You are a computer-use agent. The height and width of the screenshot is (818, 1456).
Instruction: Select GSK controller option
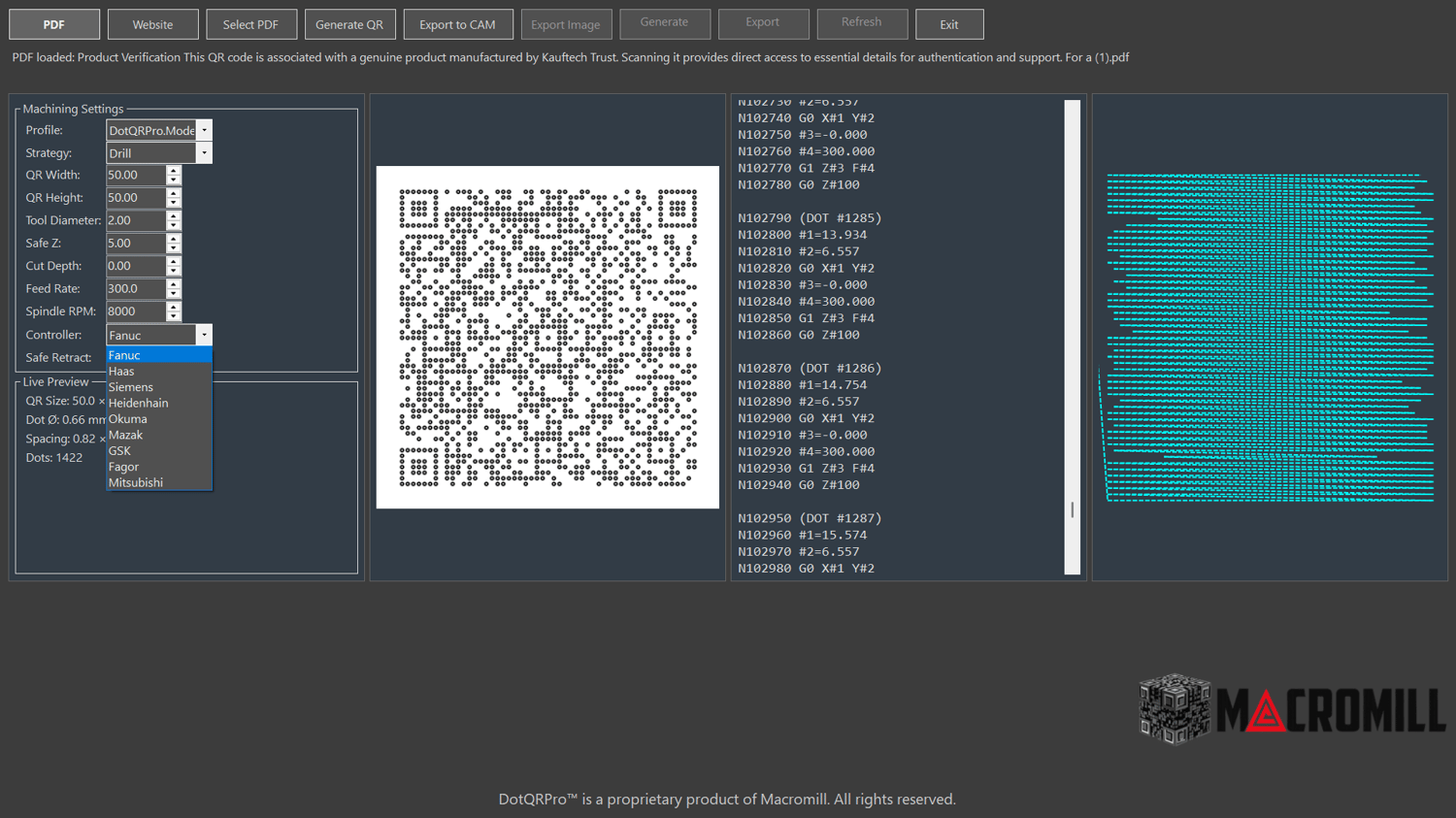[158, 451]
